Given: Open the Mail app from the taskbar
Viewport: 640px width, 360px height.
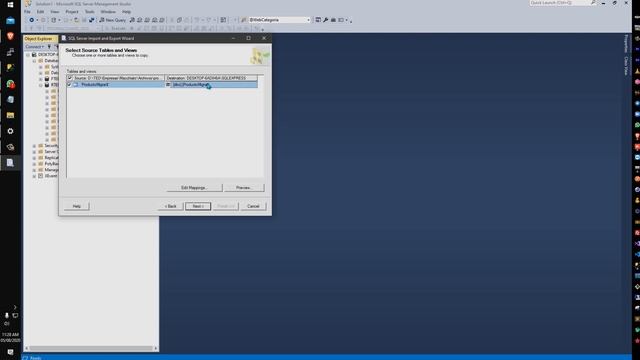Looking at the screenshot, I should point(10,20).
